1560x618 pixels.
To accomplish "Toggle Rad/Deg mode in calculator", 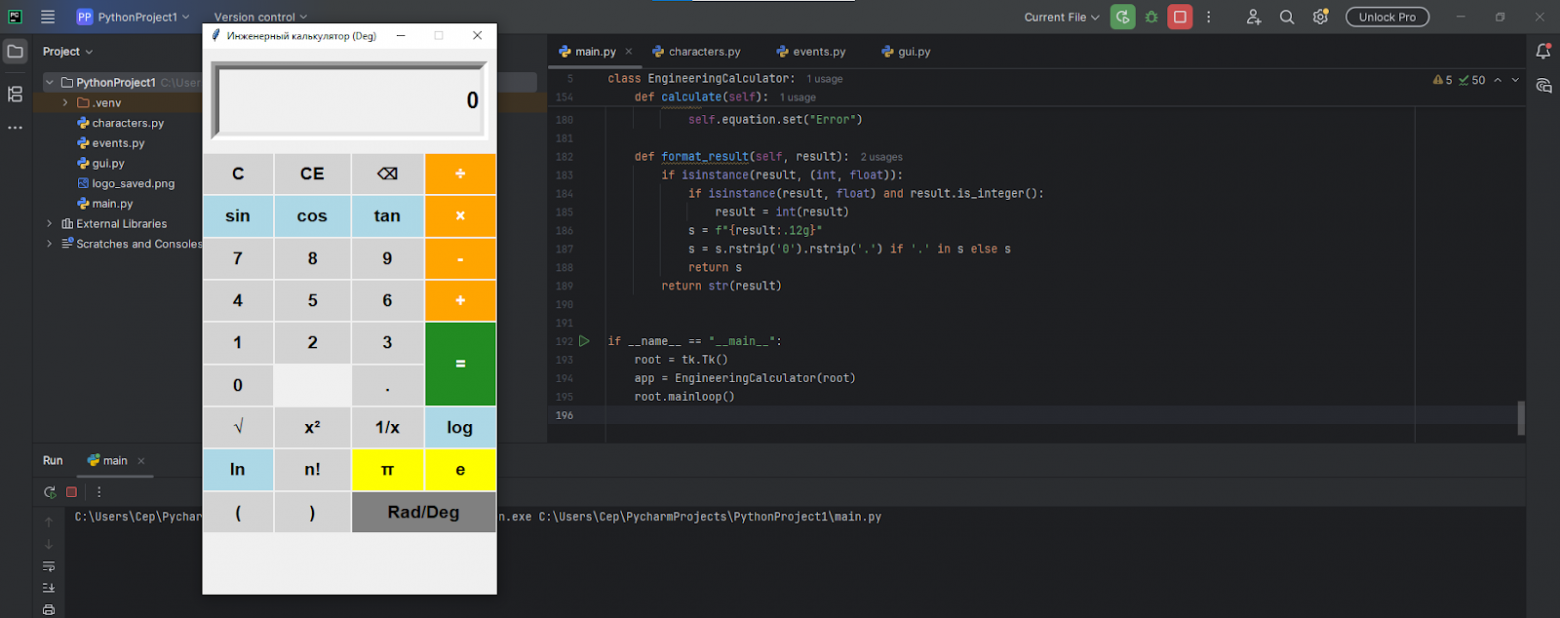I will (423, 512).
